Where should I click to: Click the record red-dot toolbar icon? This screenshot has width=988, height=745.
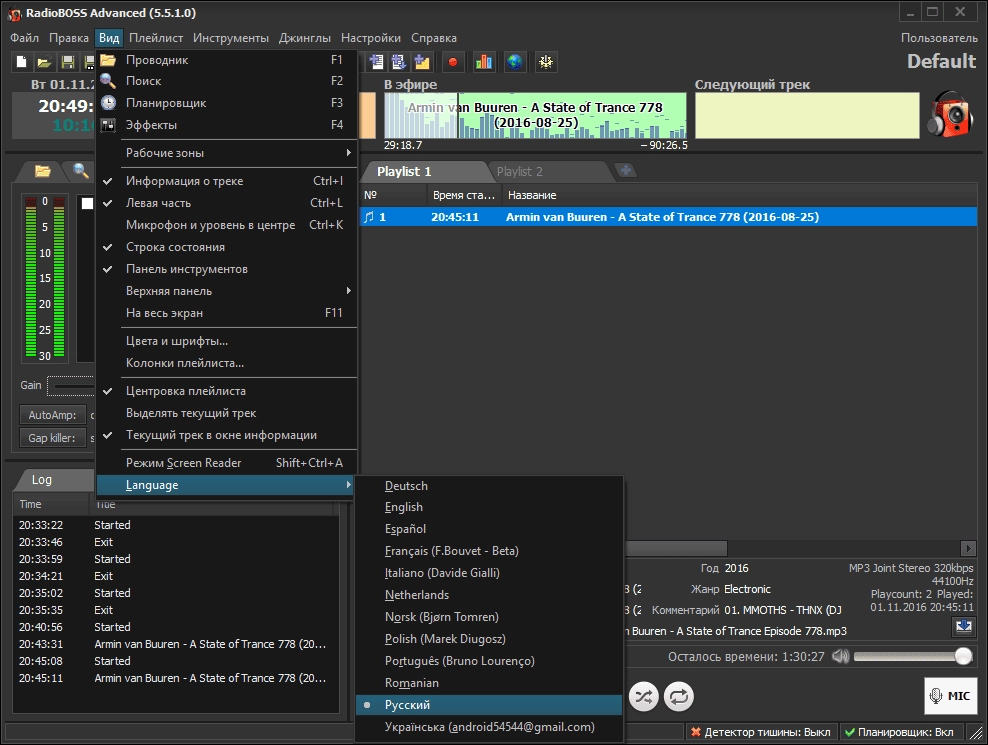pos(452,62)
